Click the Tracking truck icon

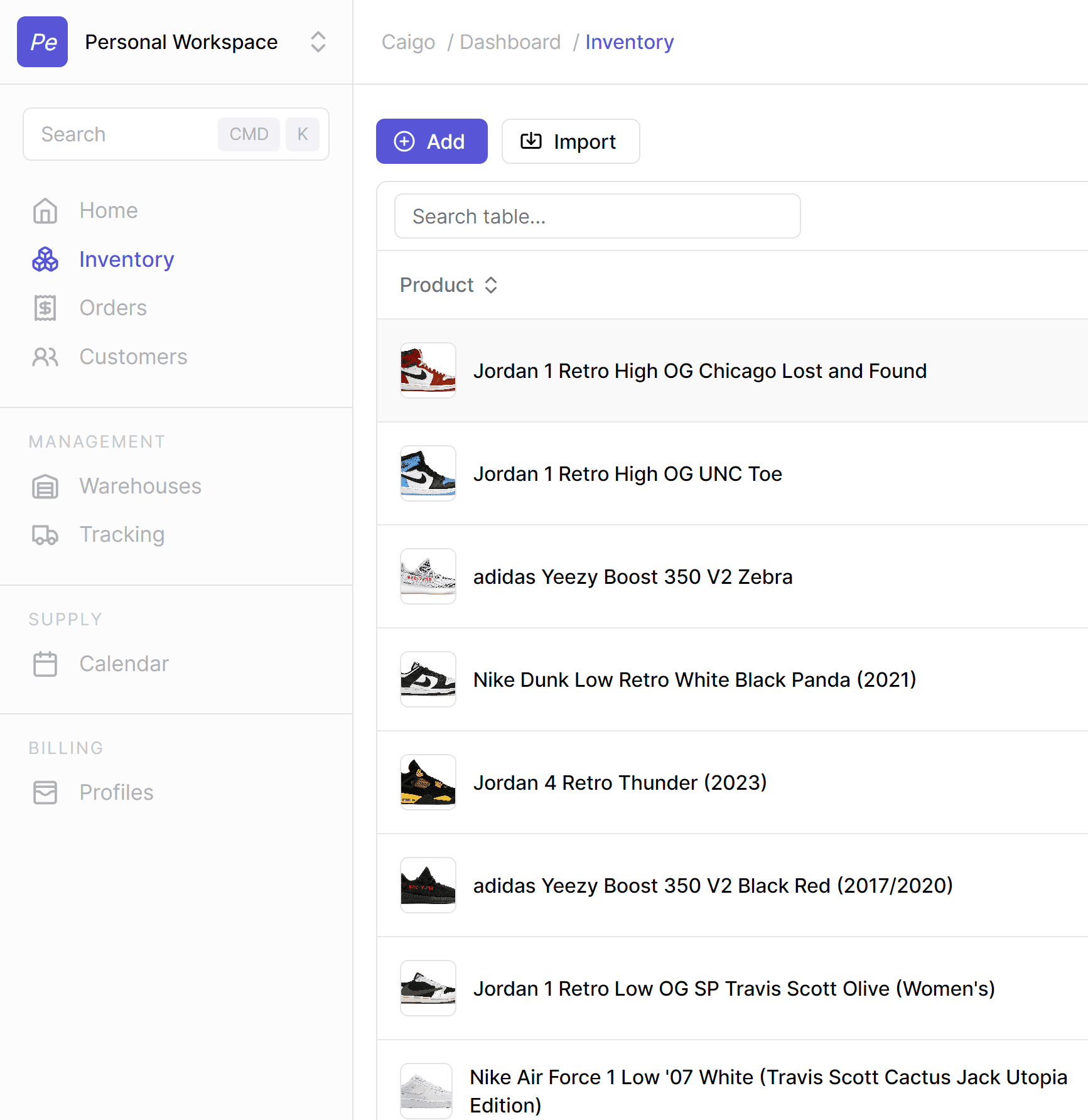[x=45, y=535]
